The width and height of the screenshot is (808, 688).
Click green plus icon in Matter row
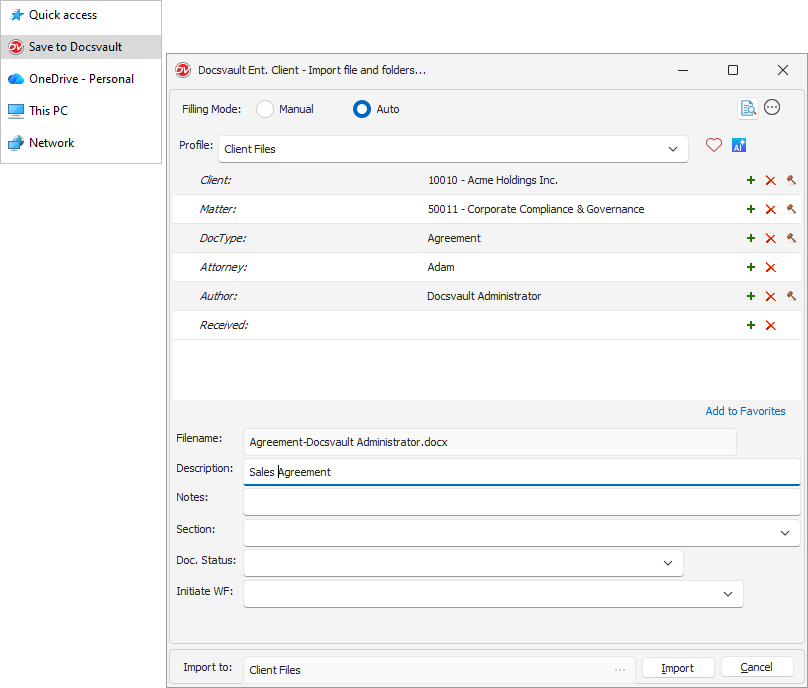click(751, 209)
